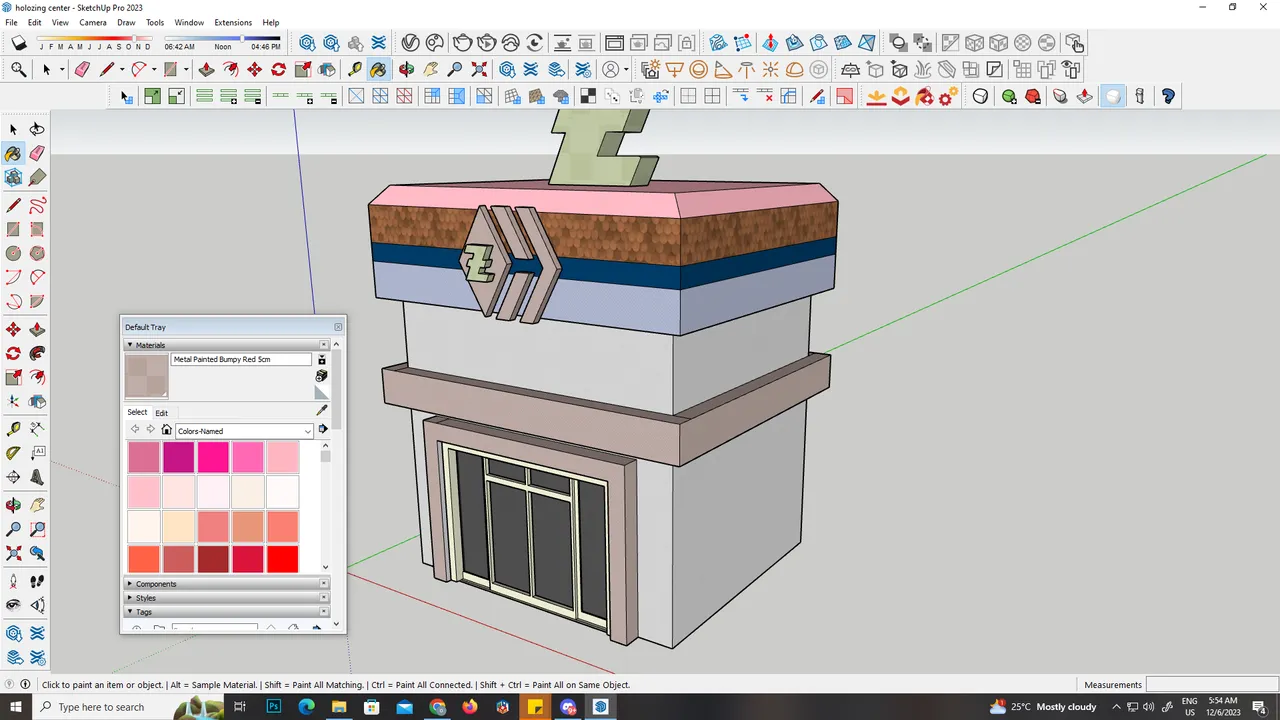This screenshot has width=1280, height=720.
Task: Select the Orbit tool in left toolbar
Action: (x=13, y=505)
